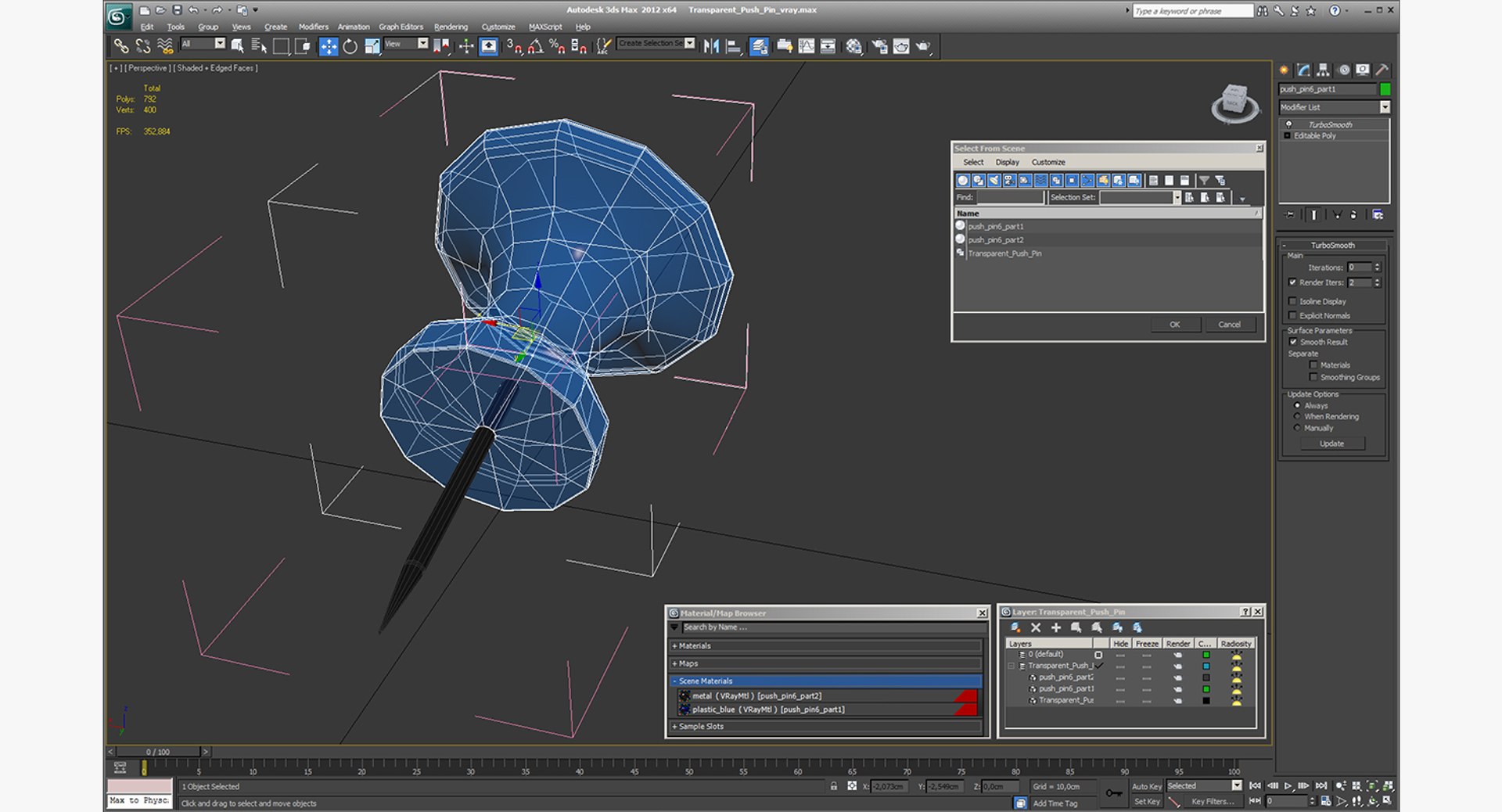The height and width of the screenshot is (812, 1502).
Task: Click the Mirror tool icon
Action: click(711, 47)
